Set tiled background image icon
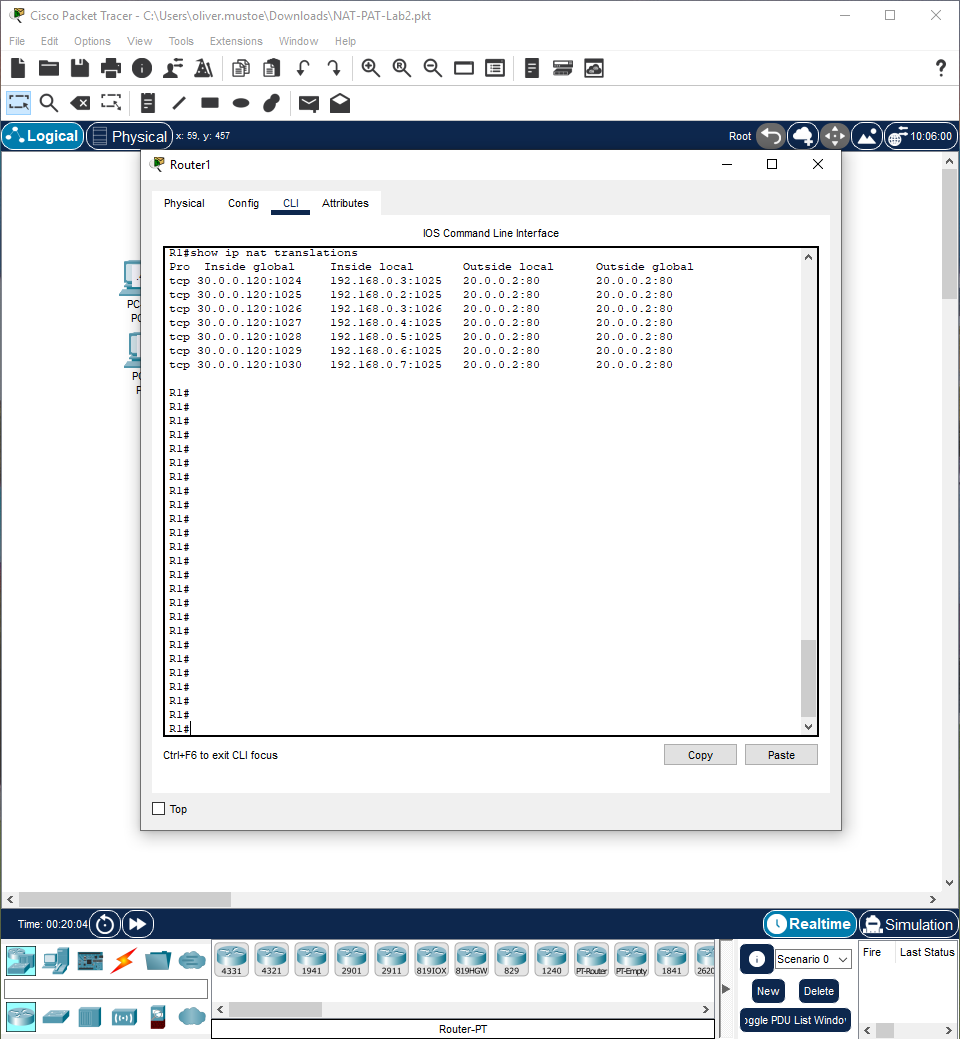 point(867,136)
